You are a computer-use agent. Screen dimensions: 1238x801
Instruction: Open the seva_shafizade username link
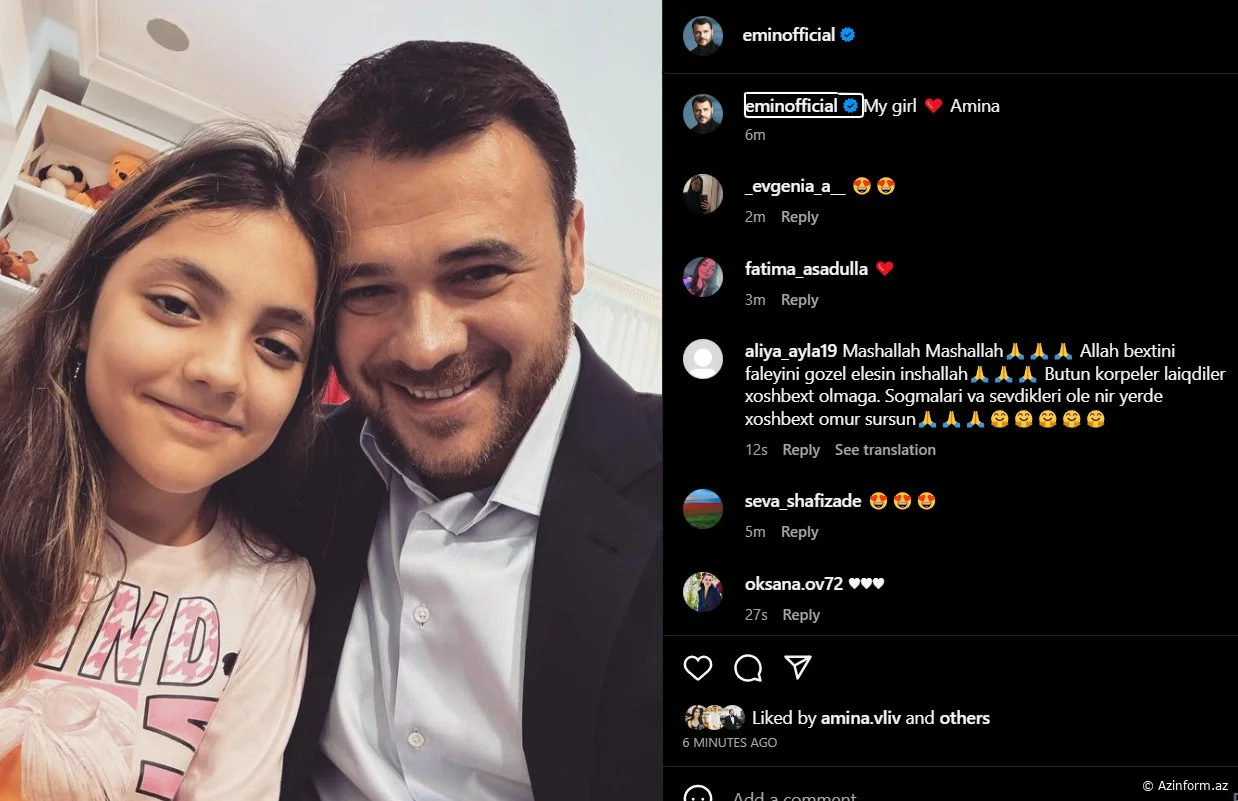click(x=803, y=501)
